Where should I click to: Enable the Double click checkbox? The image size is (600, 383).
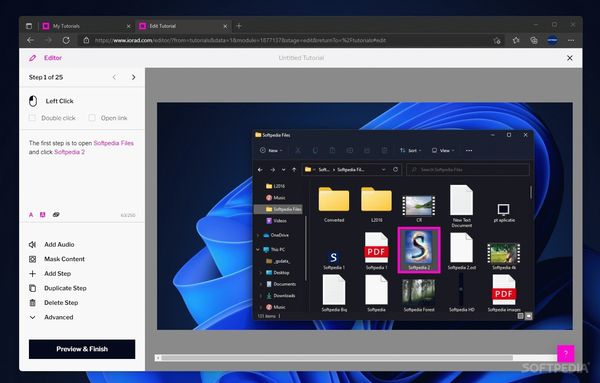point(32,118)
